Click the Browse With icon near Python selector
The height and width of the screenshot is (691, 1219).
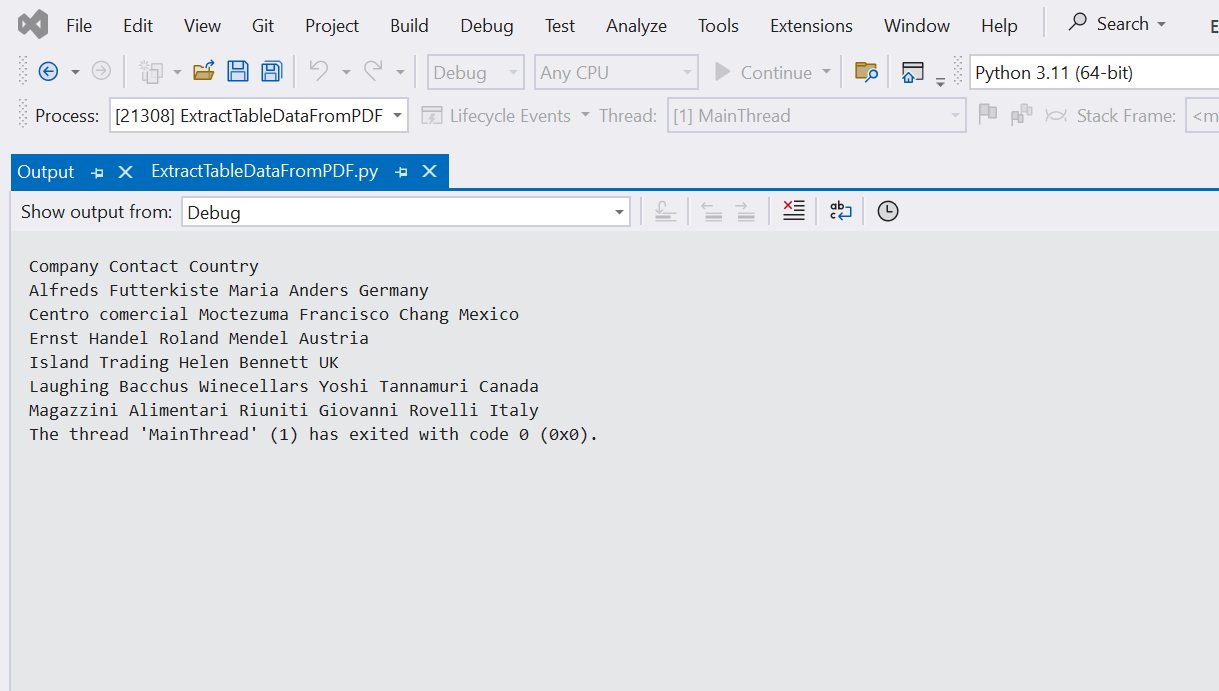coord(865,72)
